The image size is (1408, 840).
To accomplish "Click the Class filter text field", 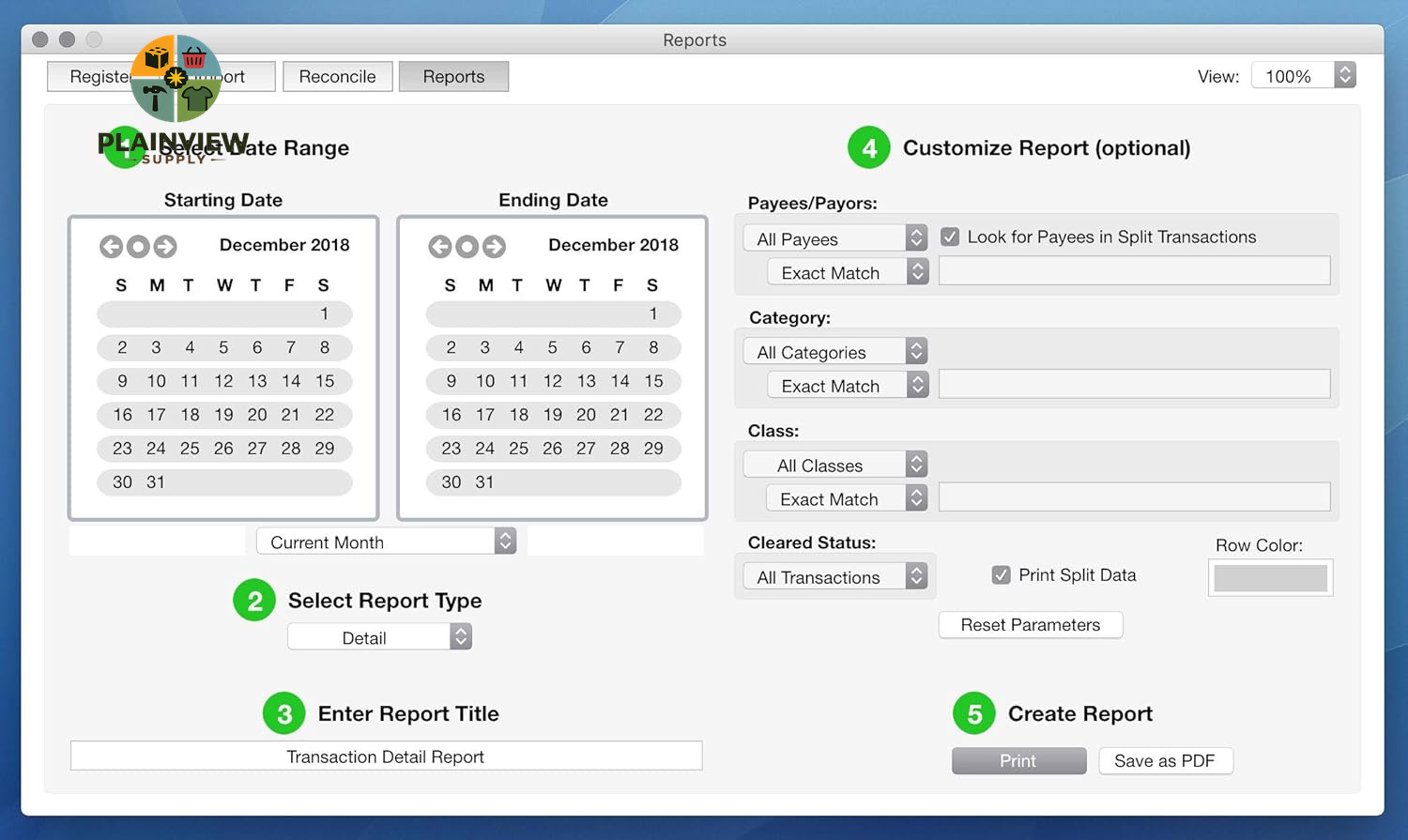I will coord(1134,496).
